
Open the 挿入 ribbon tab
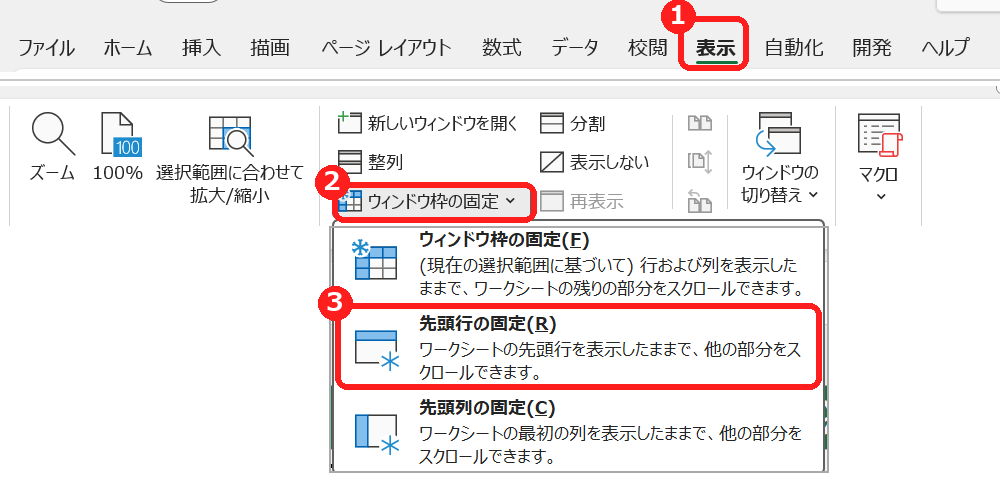(x=201, y=48)
